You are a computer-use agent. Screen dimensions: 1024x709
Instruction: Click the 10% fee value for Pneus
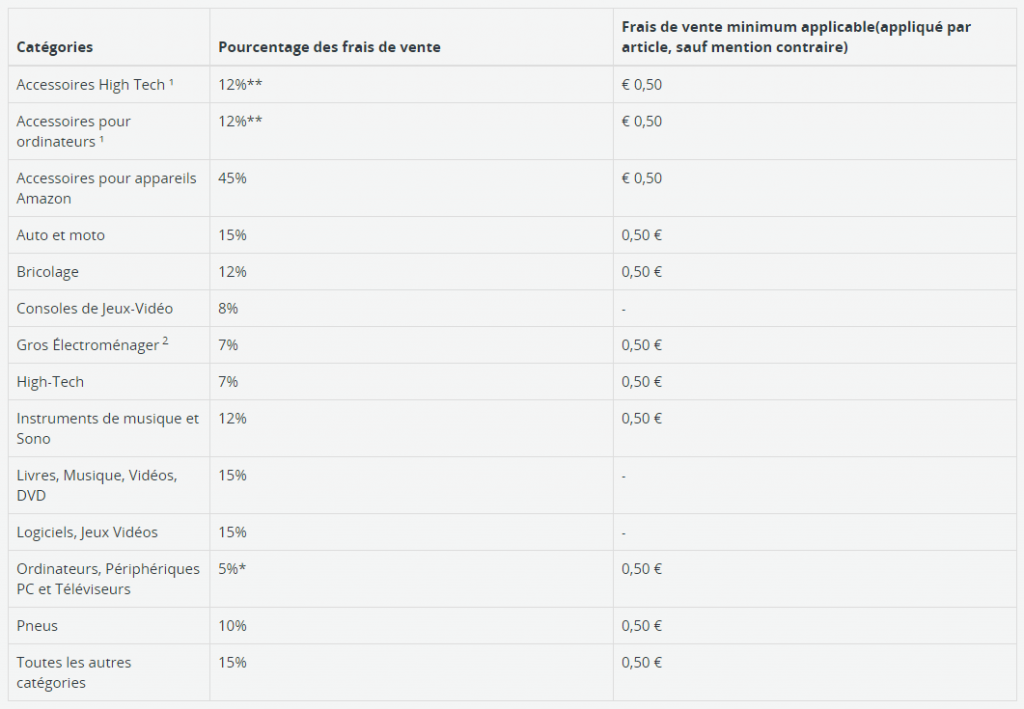(x=232, y=625)
